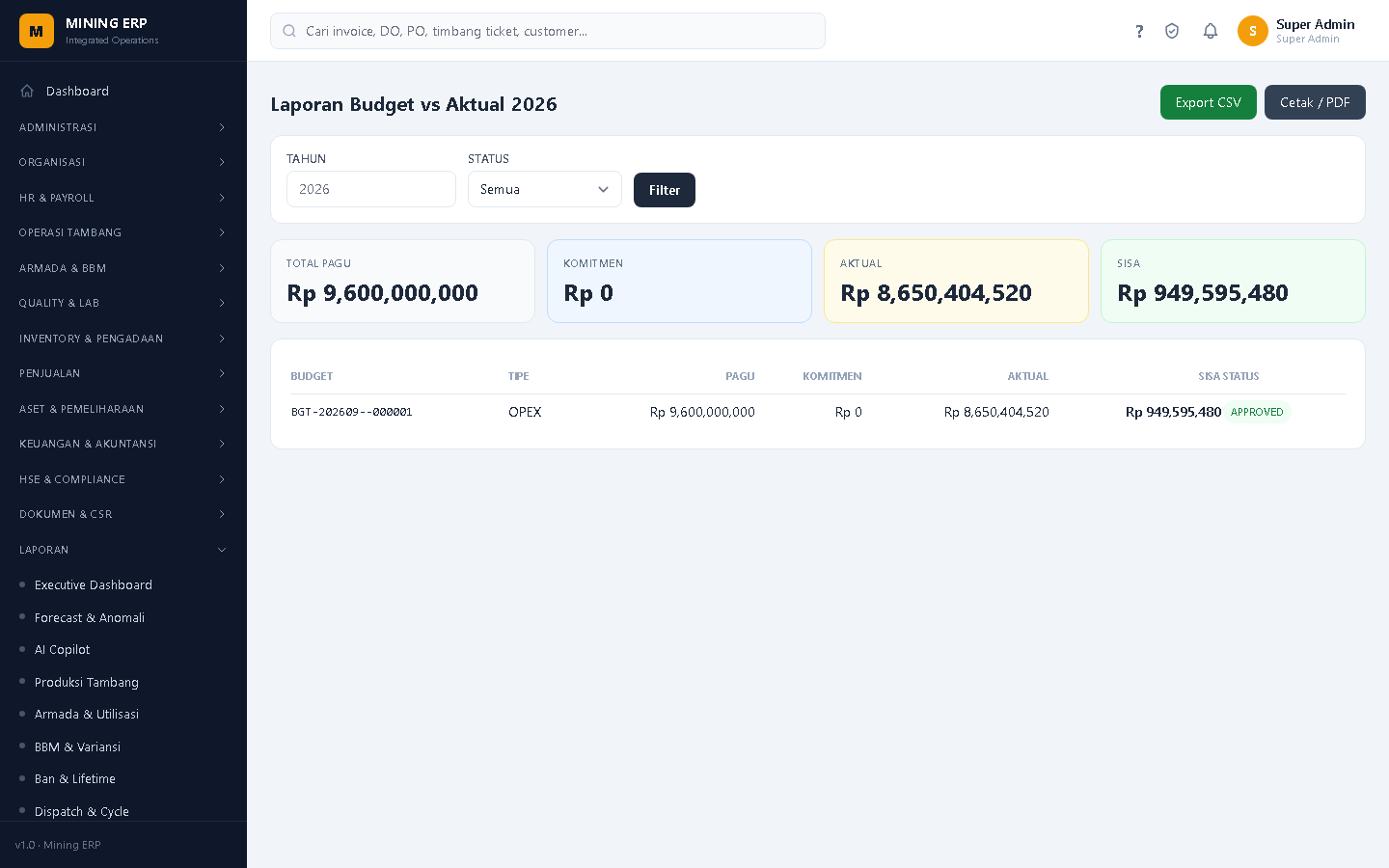The width and height of the screenshot is (1389, 868).
Task: Open the shield security icon
Action: point(1172,31)
